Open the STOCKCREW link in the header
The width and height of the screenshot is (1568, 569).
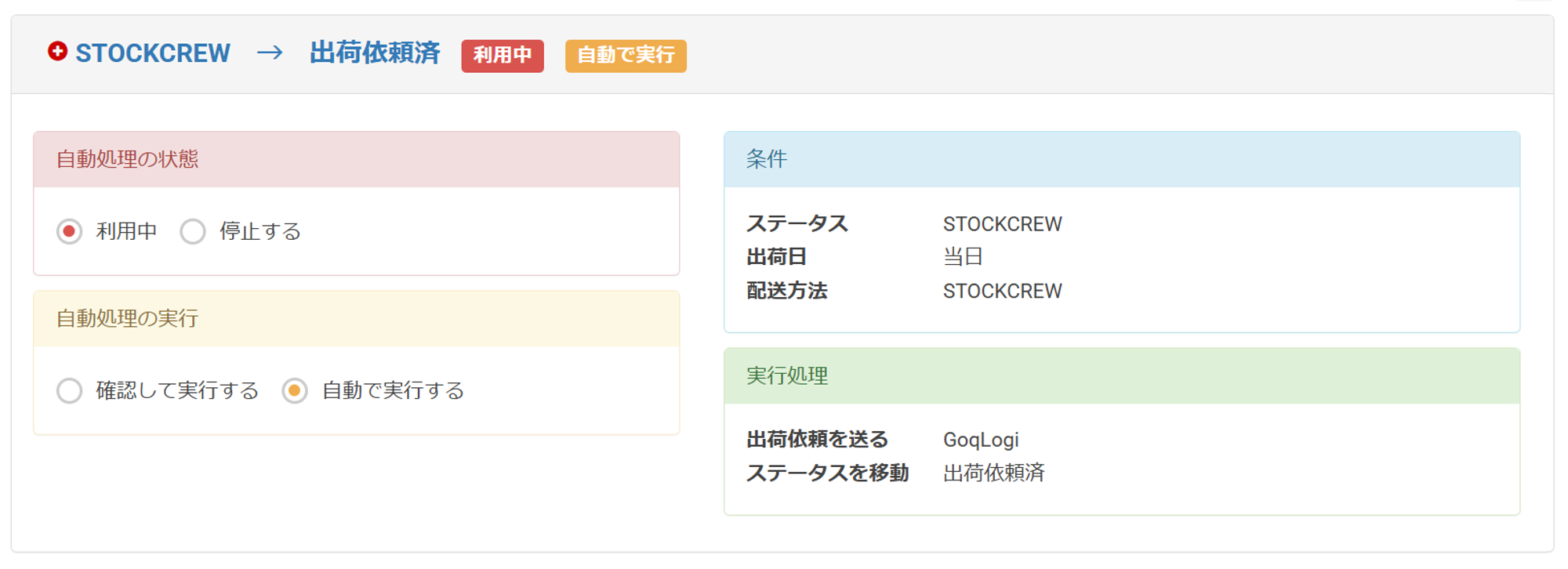pyautogui.click(x=152, y=53)
